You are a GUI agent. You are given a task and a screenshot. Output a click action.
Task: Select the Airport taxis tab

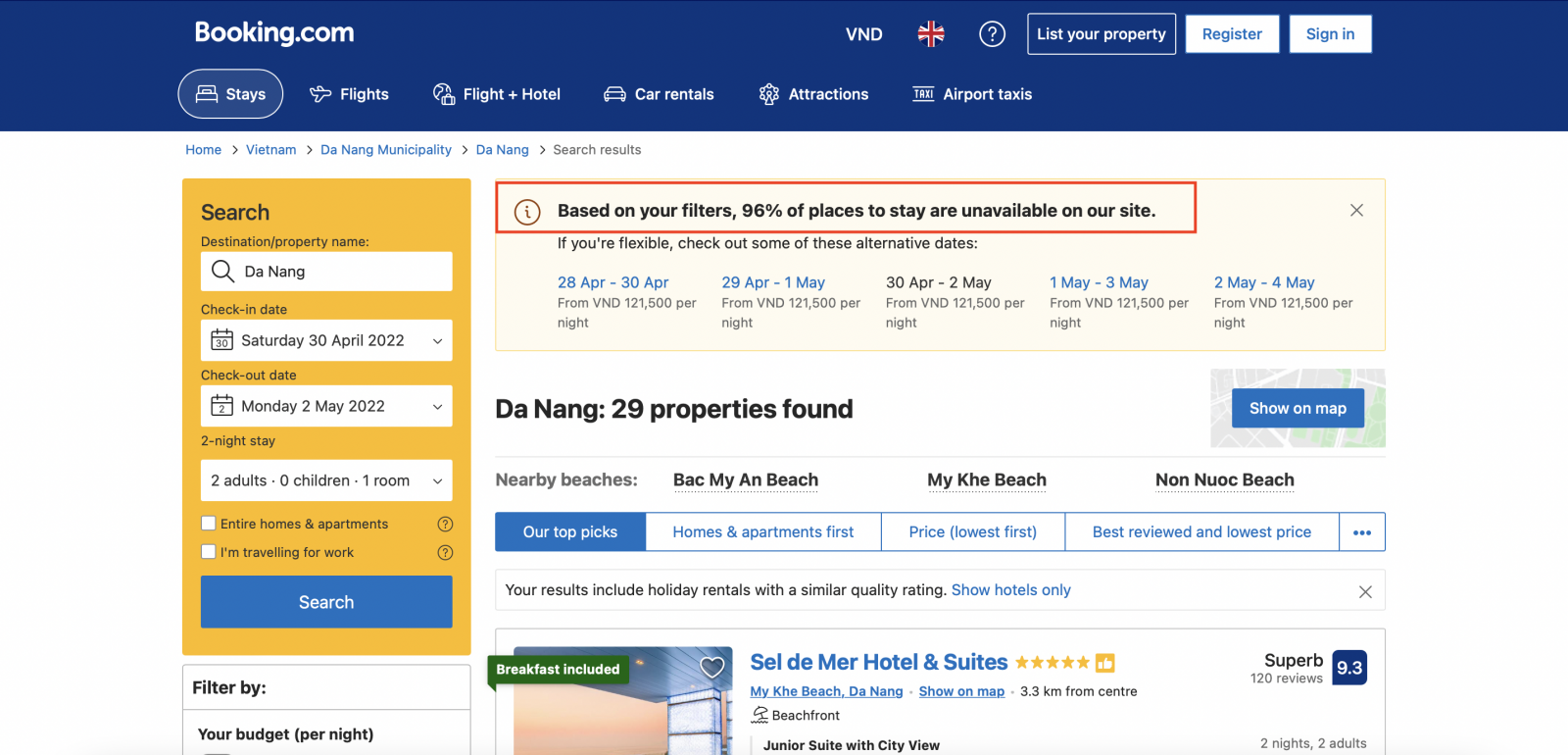tap(972, 94)
